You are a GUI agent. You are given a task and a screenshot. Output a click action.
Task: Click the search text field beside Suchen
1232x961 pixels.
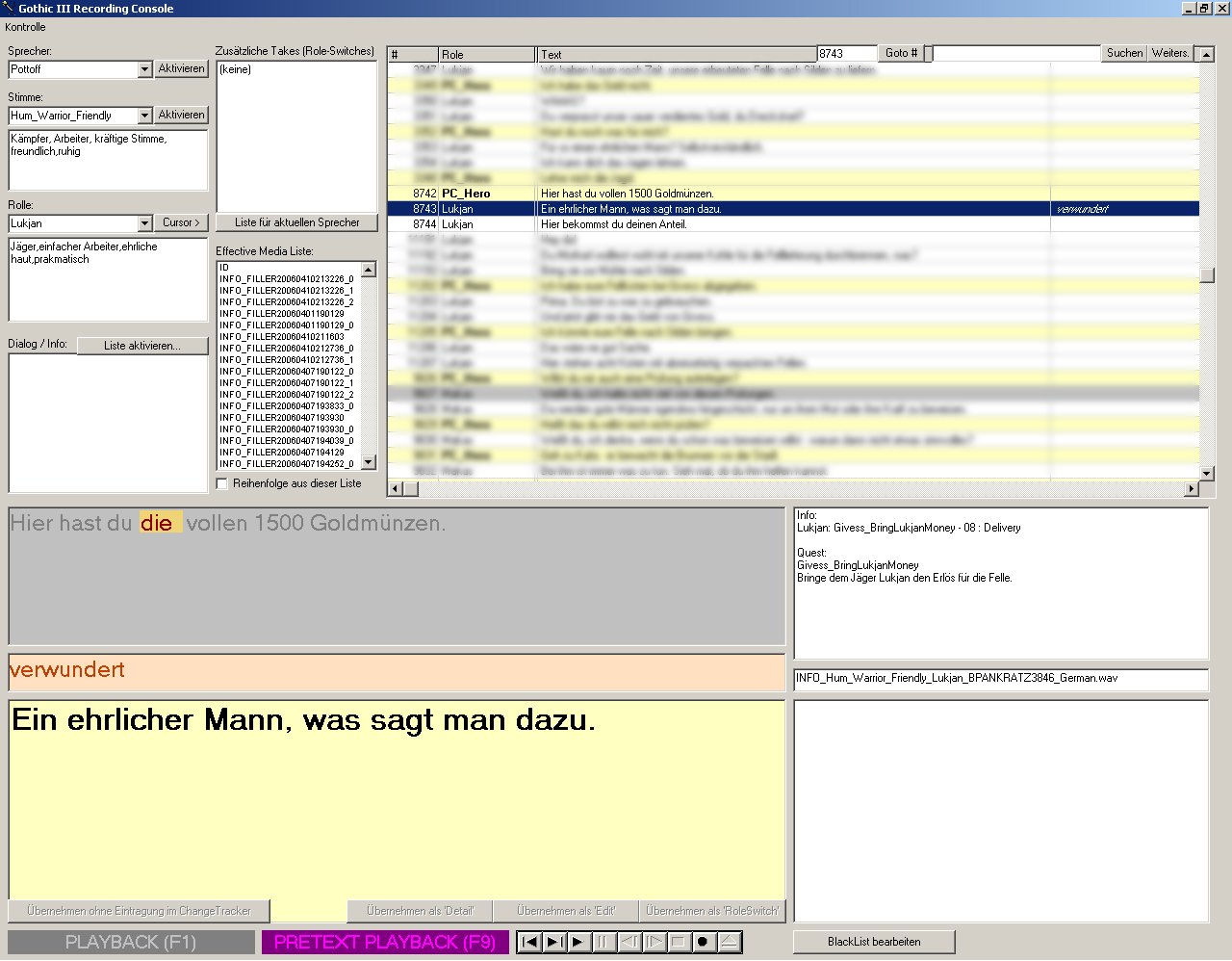(x=1016, y=54)
